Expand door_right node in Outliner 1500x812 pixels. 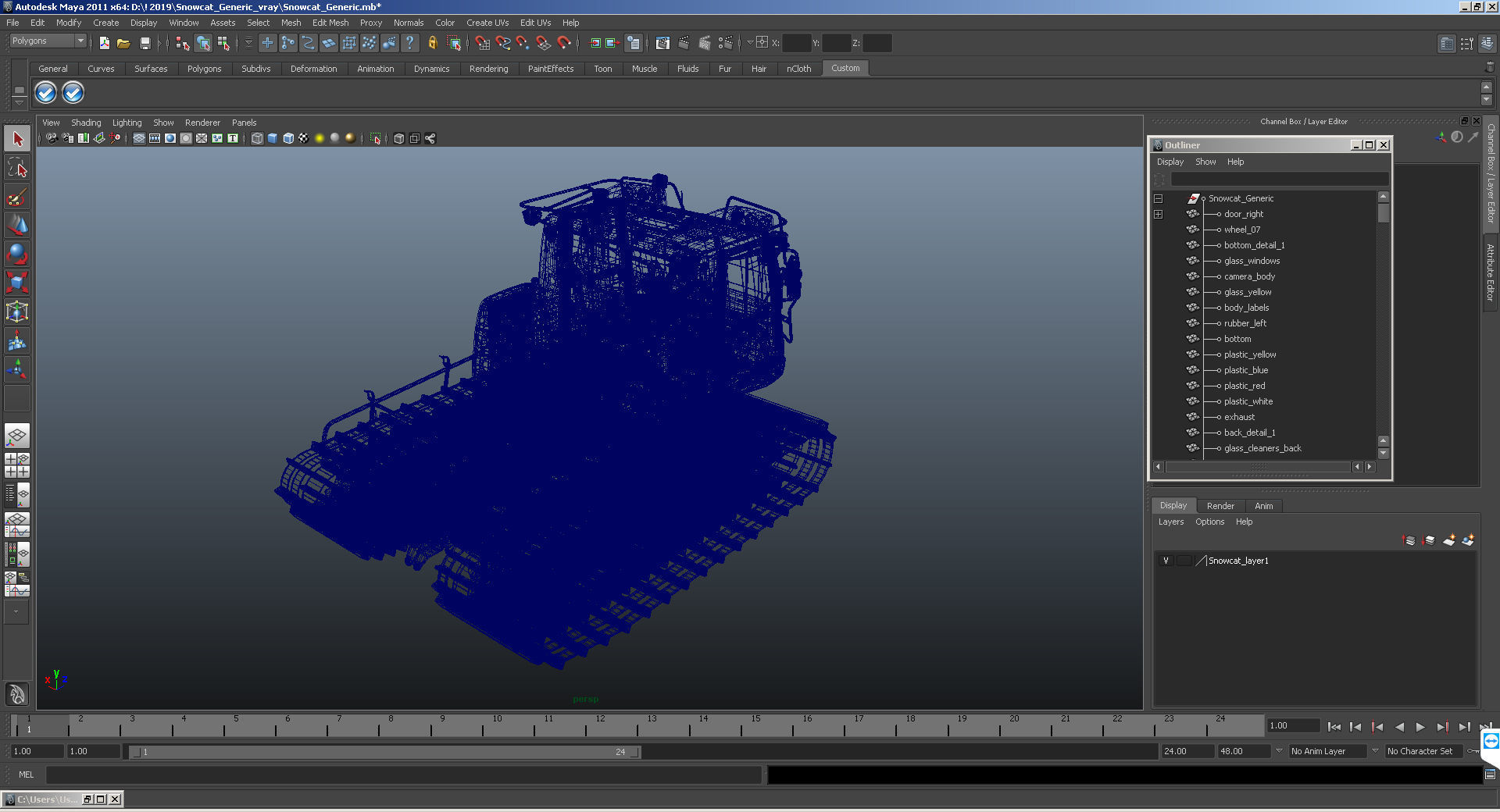click(1159, 214)
